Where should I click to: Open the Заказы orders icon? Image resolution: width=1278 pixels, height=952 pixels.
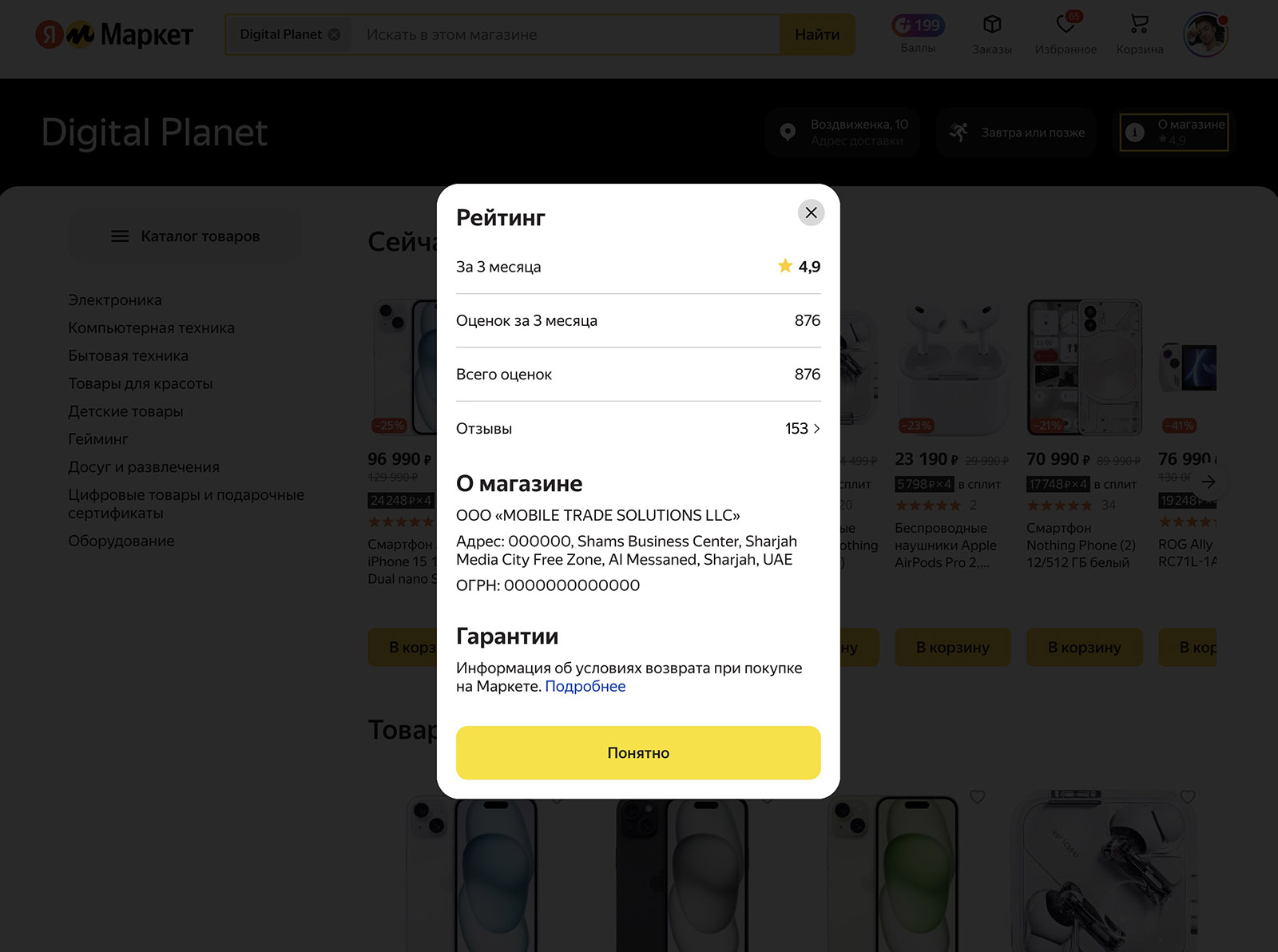tap(991, 26)
